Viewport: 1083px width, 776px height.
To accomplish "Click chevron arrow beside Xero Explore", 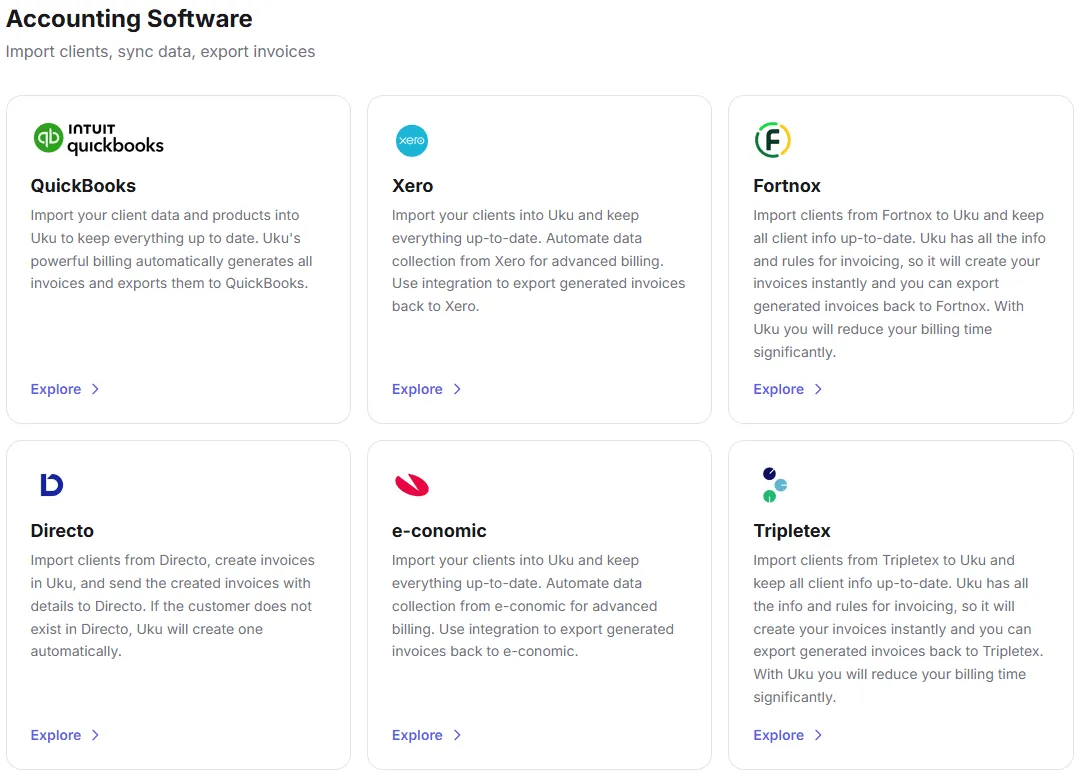I will click(x=457, y=389).
